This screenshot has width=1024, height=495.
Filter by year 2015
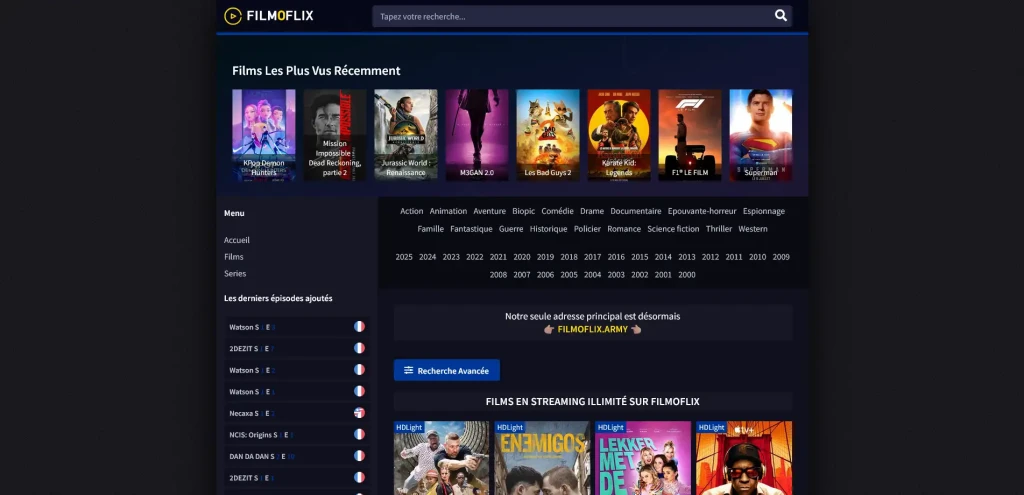[639, 257]
